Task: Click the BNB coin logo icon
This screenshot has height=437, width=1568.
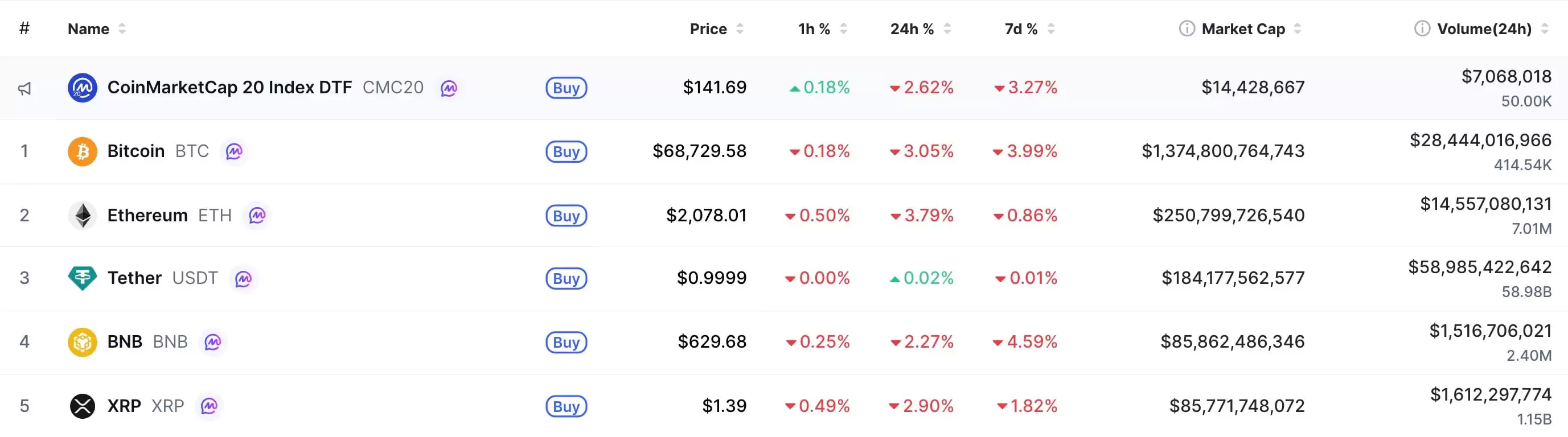Action: [x=82, y=342]
